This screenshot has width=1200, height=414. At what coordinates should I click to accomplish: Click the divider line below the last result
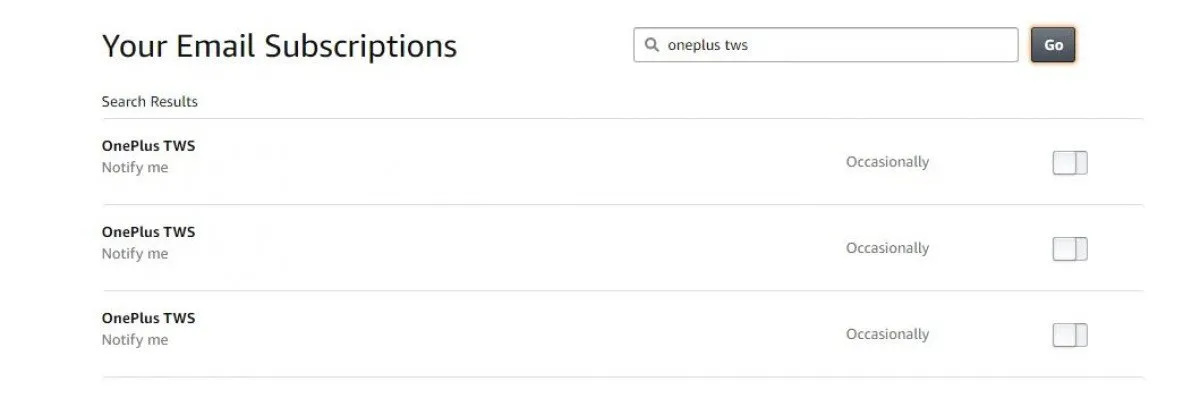[x=620, y=377]
